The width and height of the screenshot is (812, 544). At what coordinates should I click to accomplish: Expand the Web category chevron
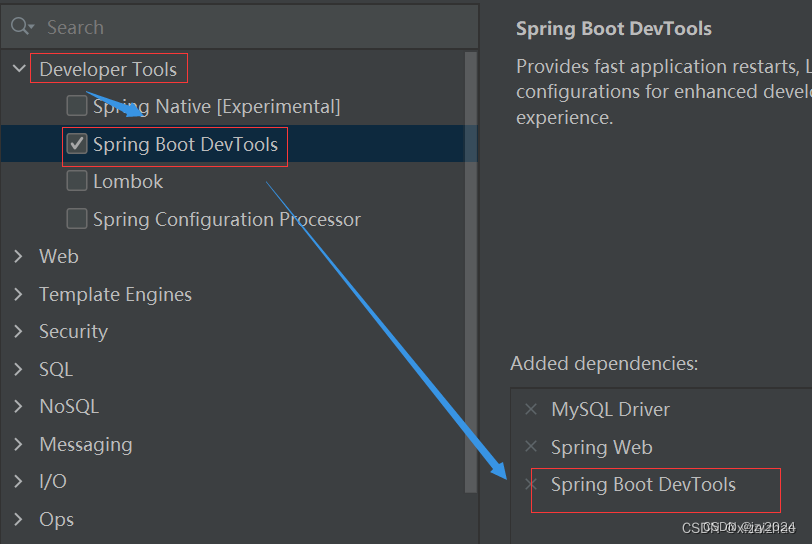click(18, 256)
